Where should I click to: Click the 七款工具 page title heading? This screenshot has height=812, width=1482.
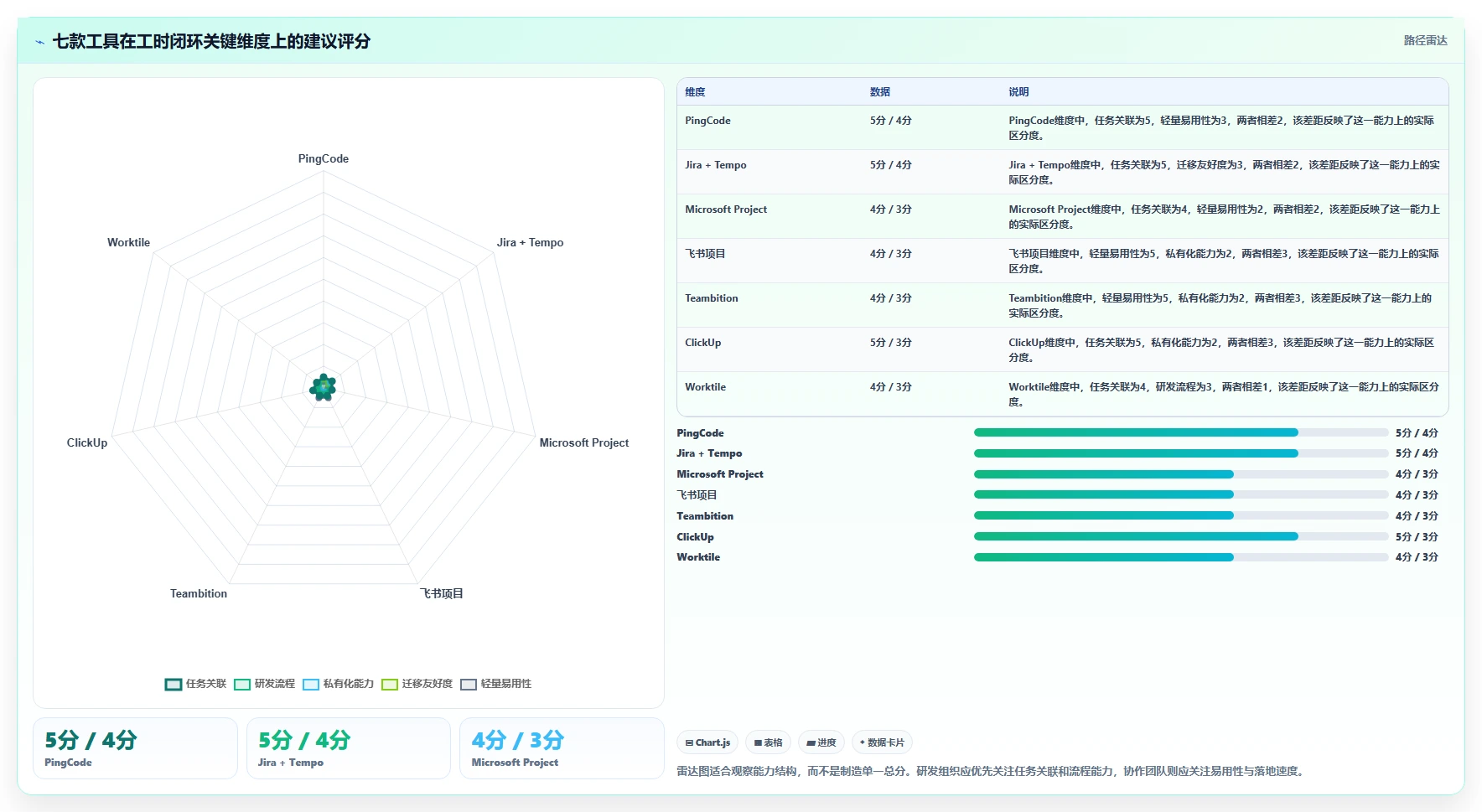211,41
